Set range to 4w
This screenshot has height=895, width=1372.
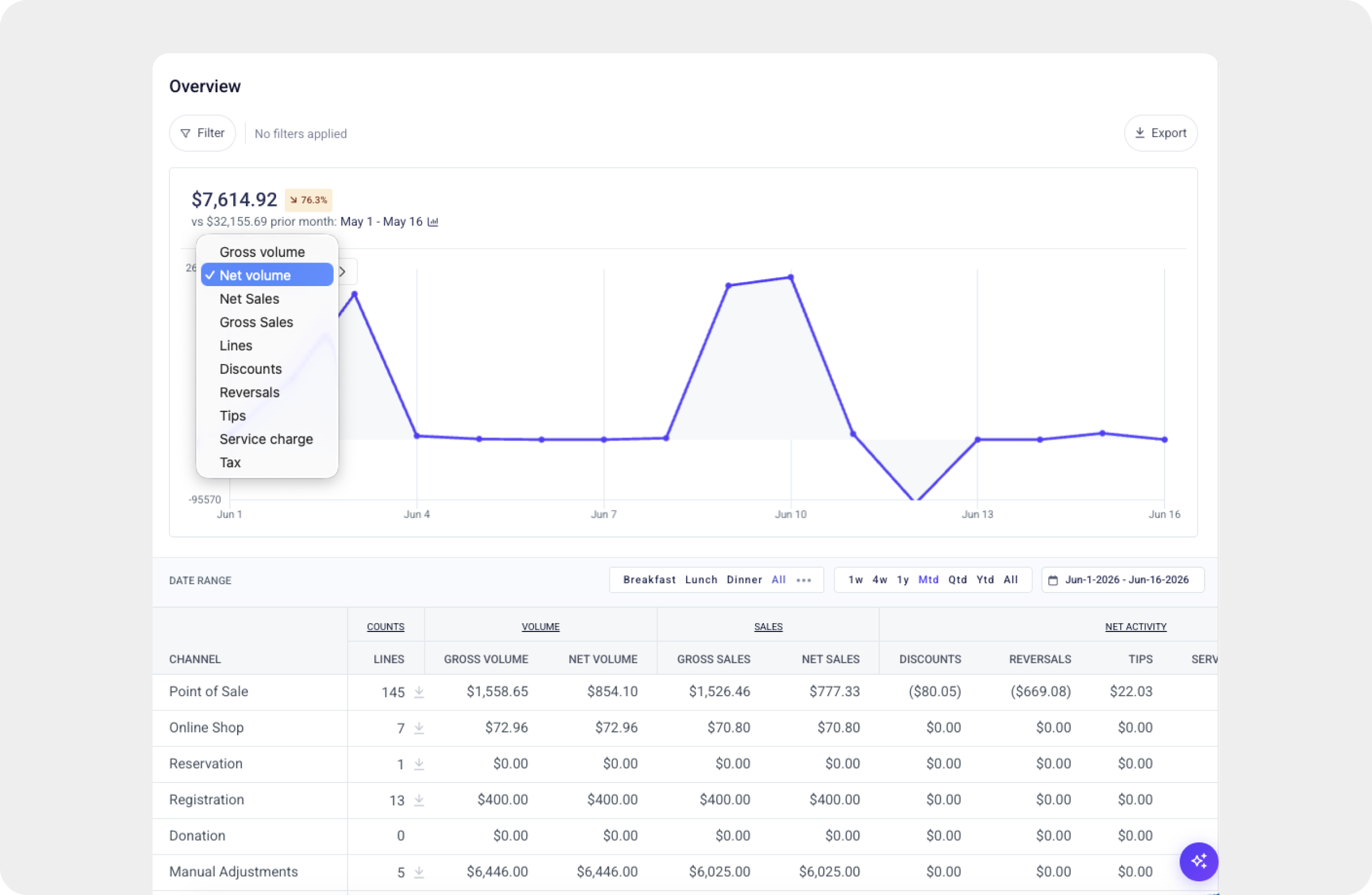pyautogui.click(x=880, y=580)
